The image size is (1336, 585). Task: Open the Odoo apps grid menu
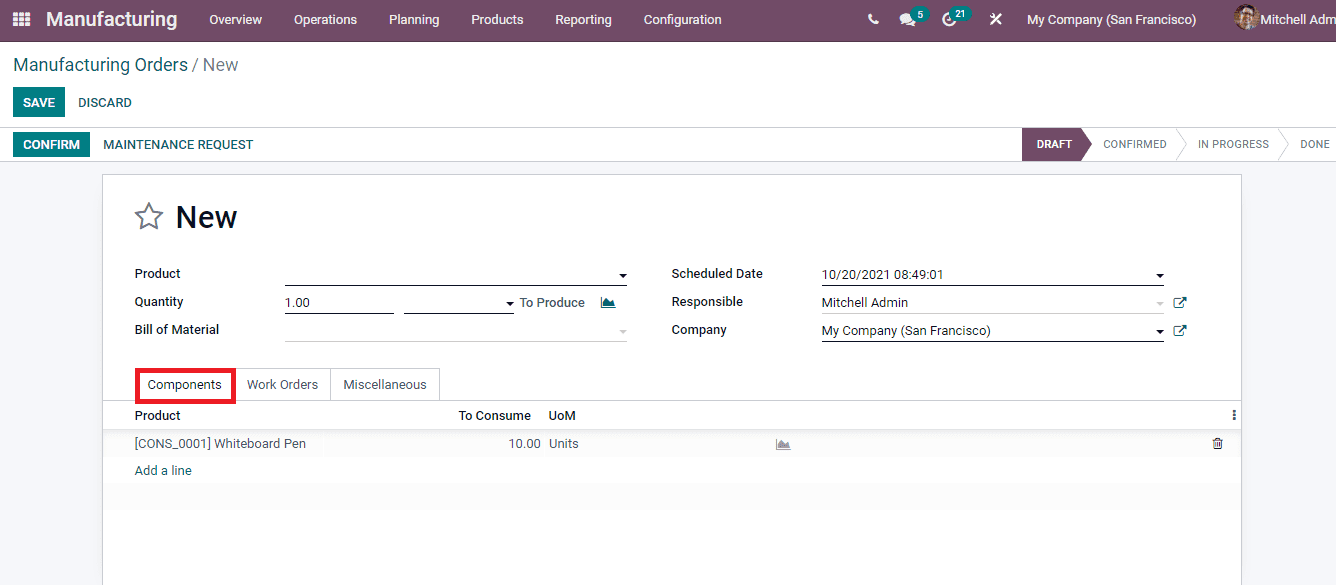point(20,19)
